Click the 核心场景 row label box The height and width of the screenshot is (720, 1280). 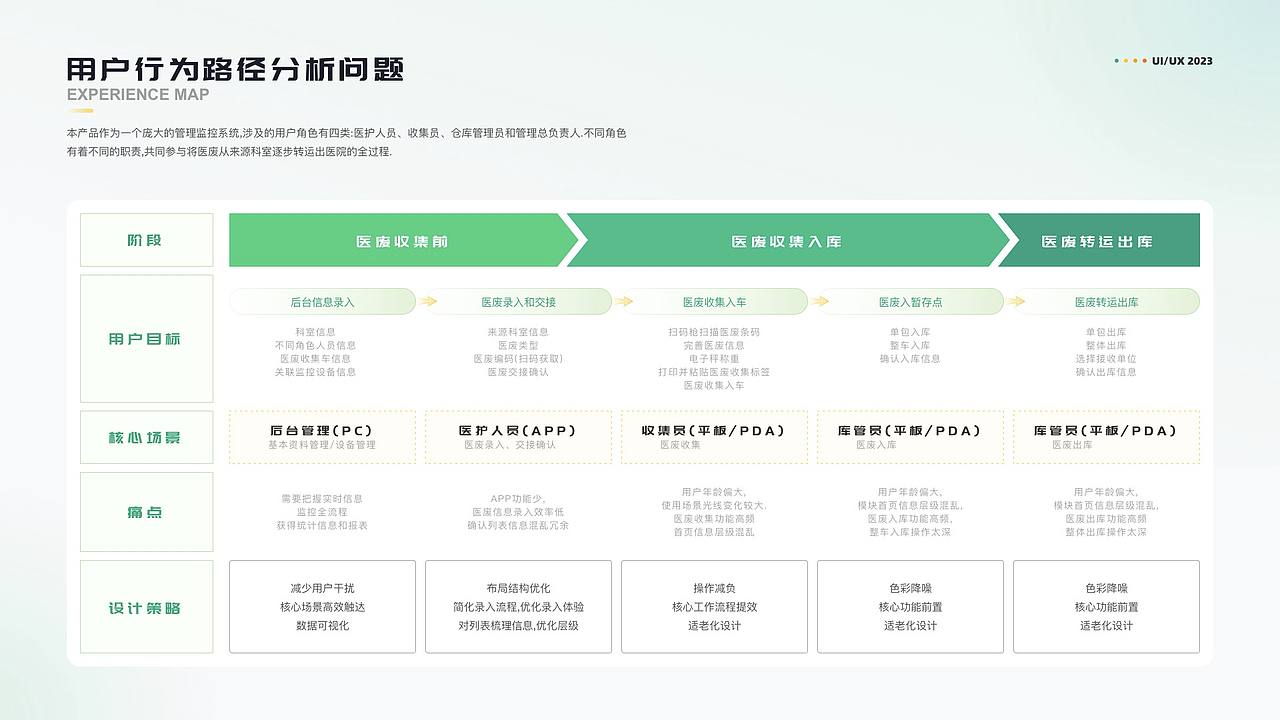tap(147, 437)
